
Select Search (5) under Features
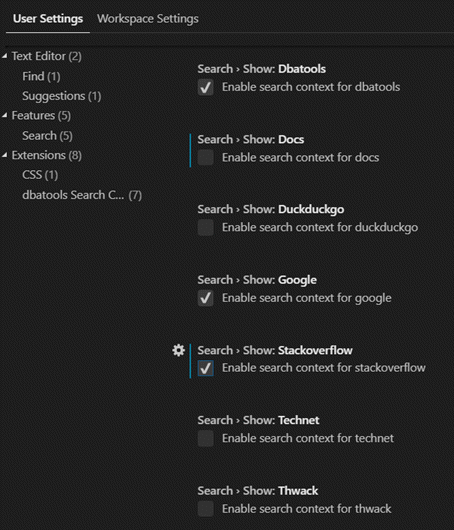click(x=47, y=136)
